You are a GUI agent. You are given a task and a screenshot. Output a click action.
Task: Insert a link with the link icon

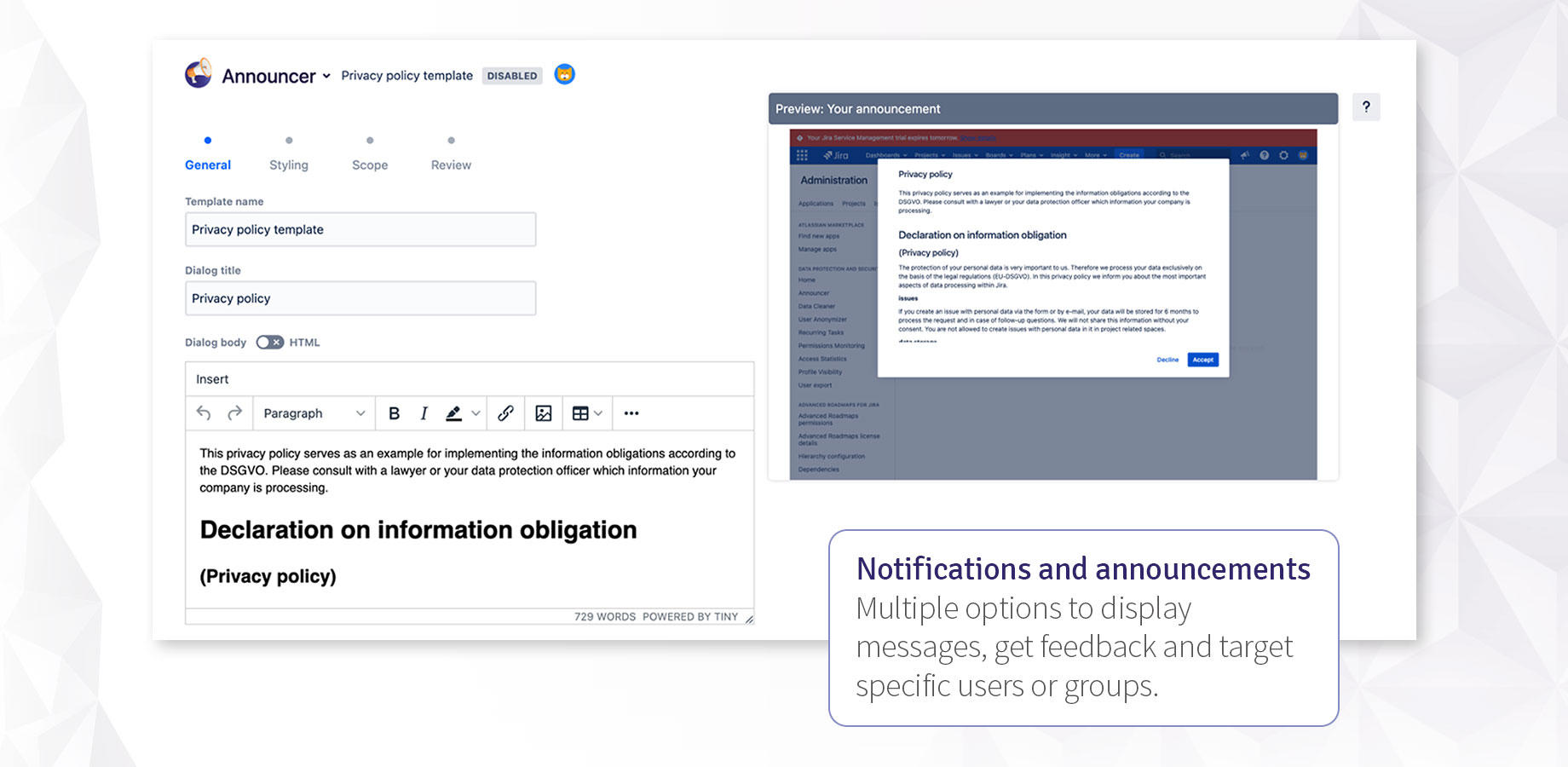[x=505, y=413]
